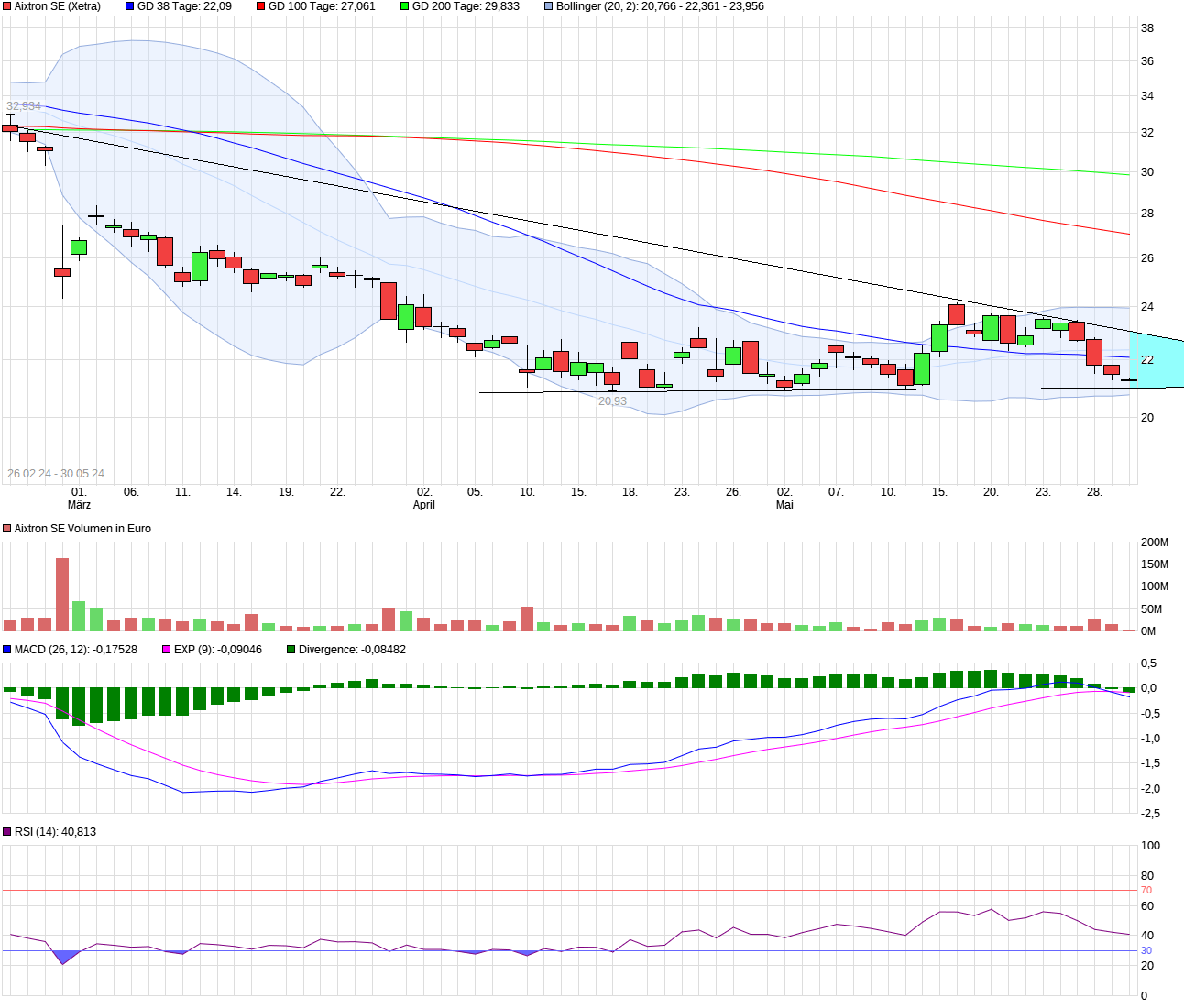Click the magenta EXP (9) legend swatch
Image resolution: width=1184 pixels, height=1008 pixels.
click(167, 650)
